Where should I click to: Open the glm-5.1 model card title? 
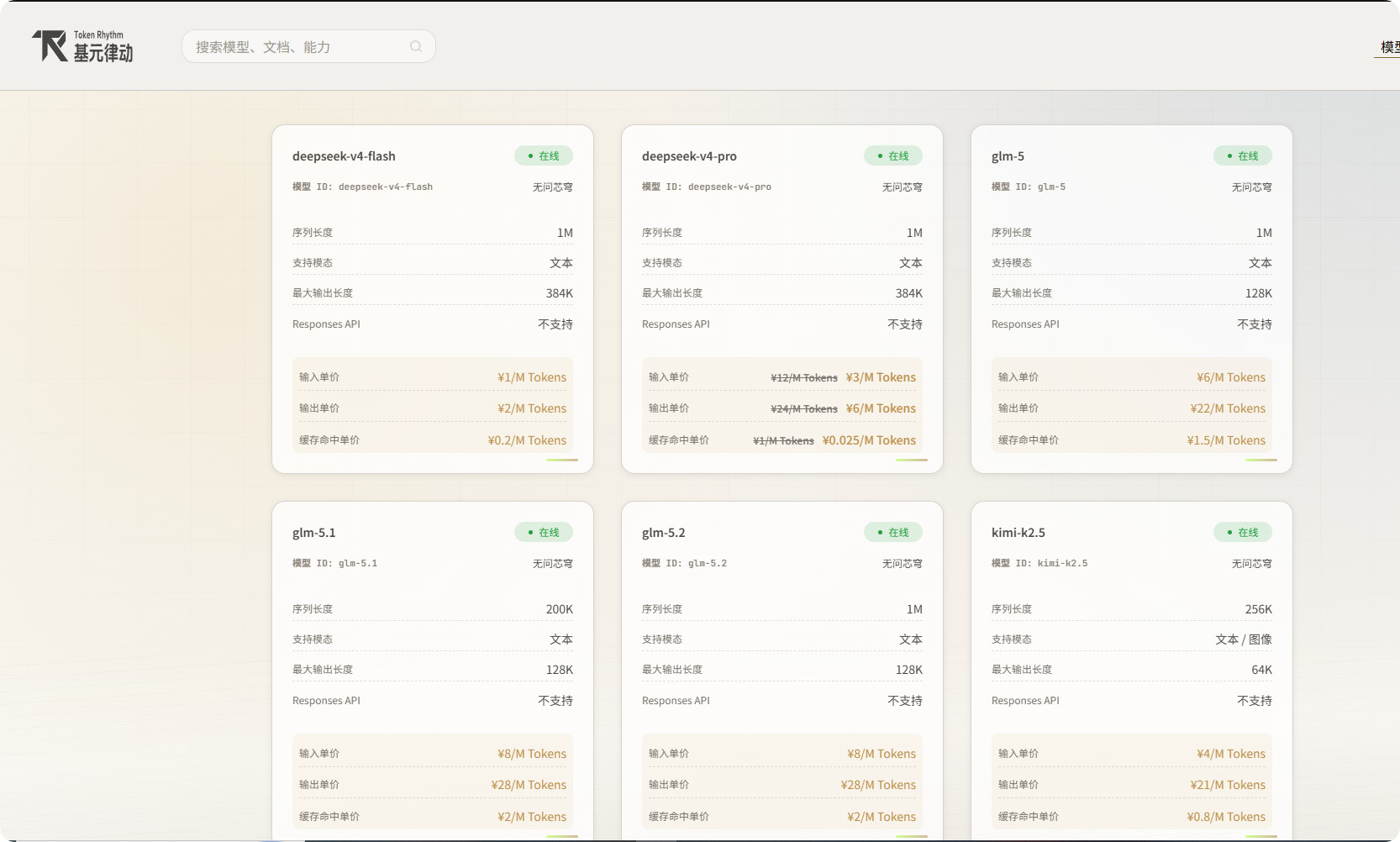pos(313,533)
